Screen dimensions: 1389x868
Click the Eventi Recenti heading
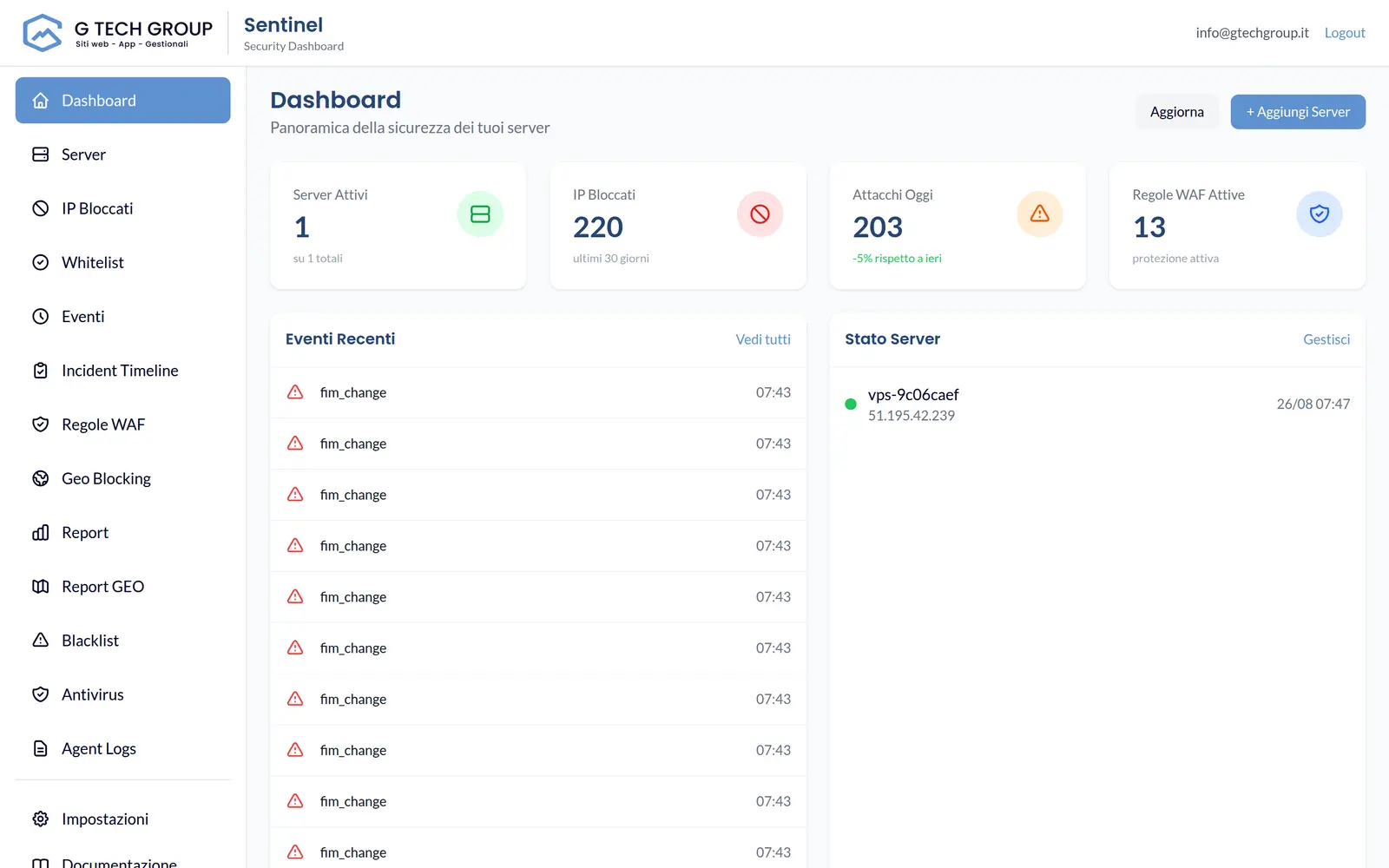pos(340,339)
